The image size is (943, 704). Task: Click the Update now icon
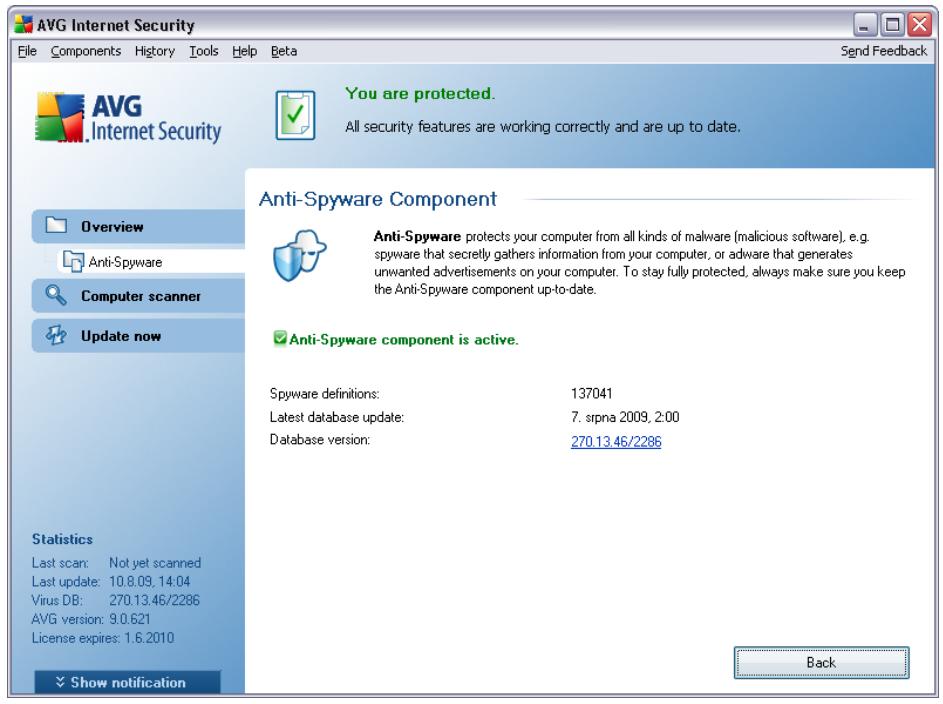point(56,335)
